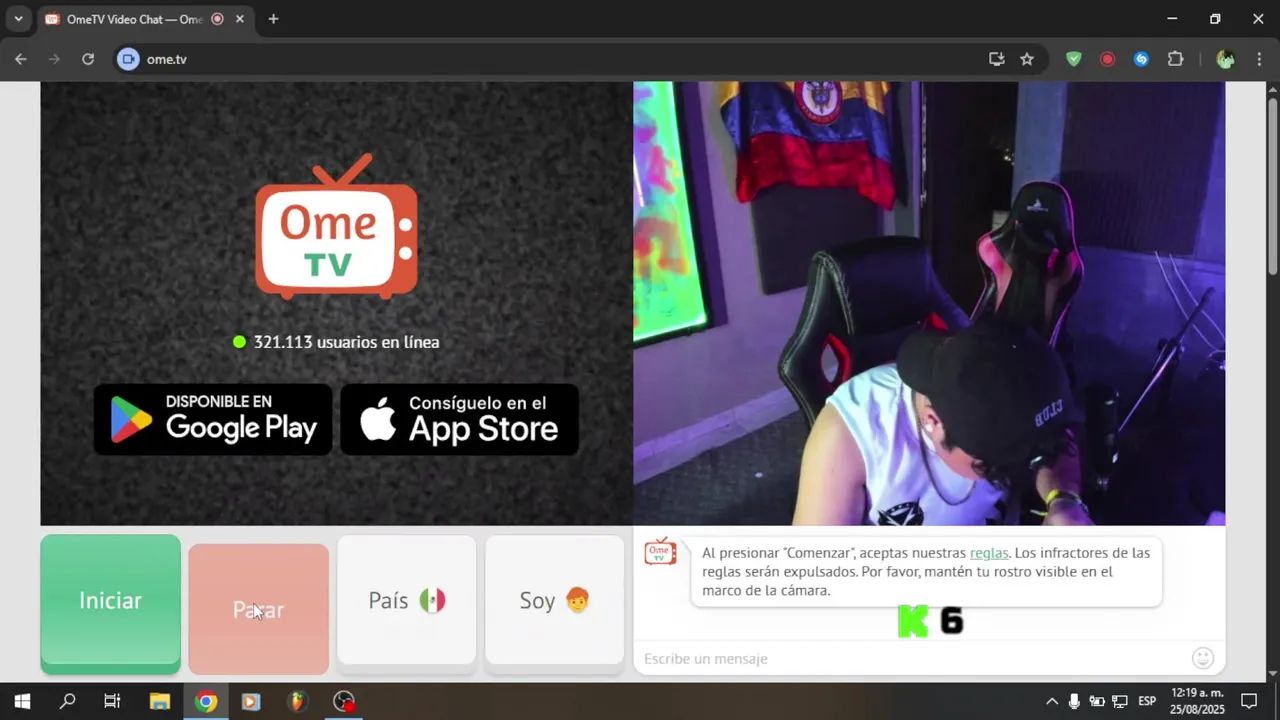Click the browser forward arrow

coord(54,59)
